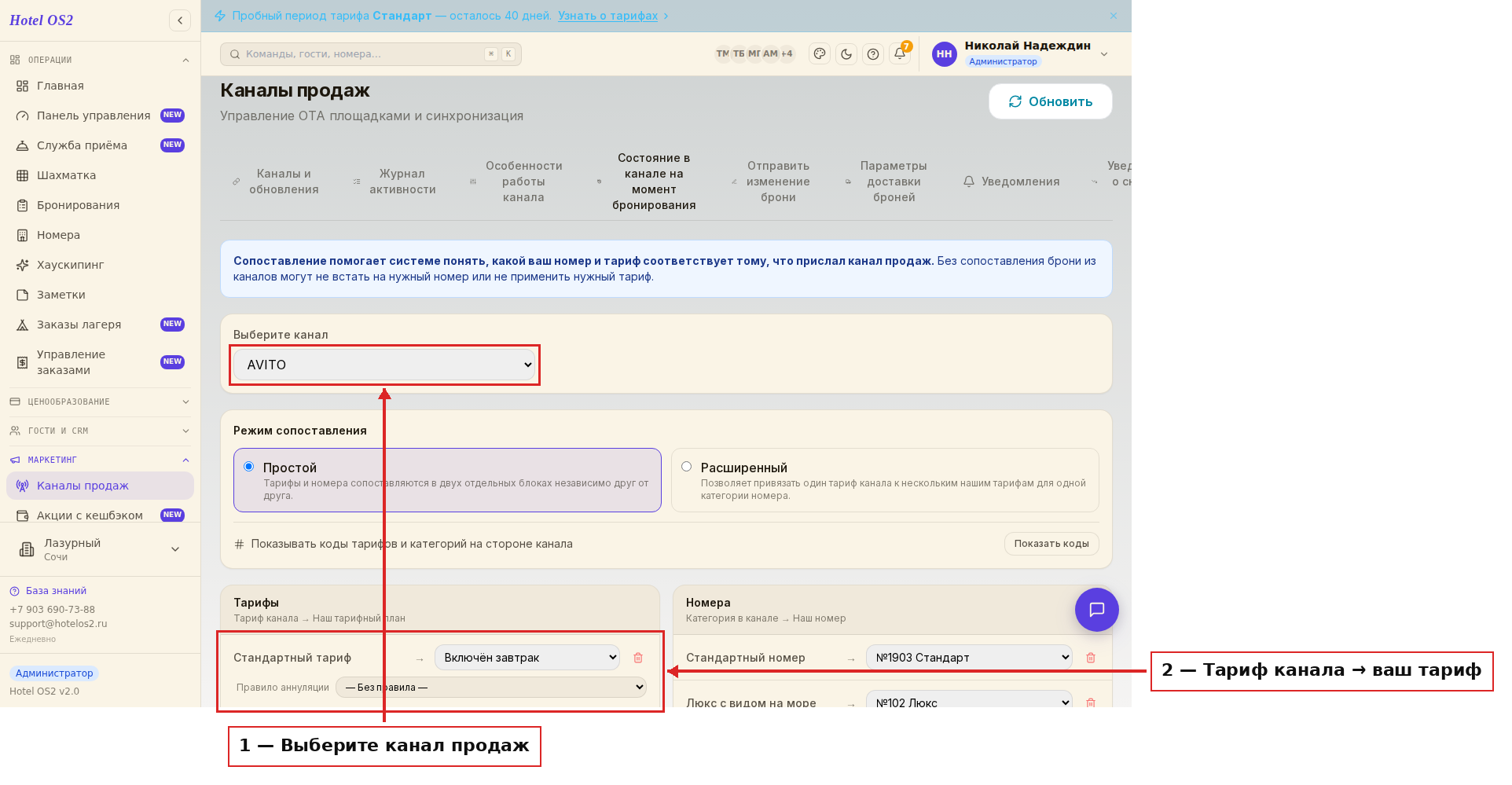Delete the Люкс с видом на море row
This screenshot has width=1512, height=785.
[1091, 702]
